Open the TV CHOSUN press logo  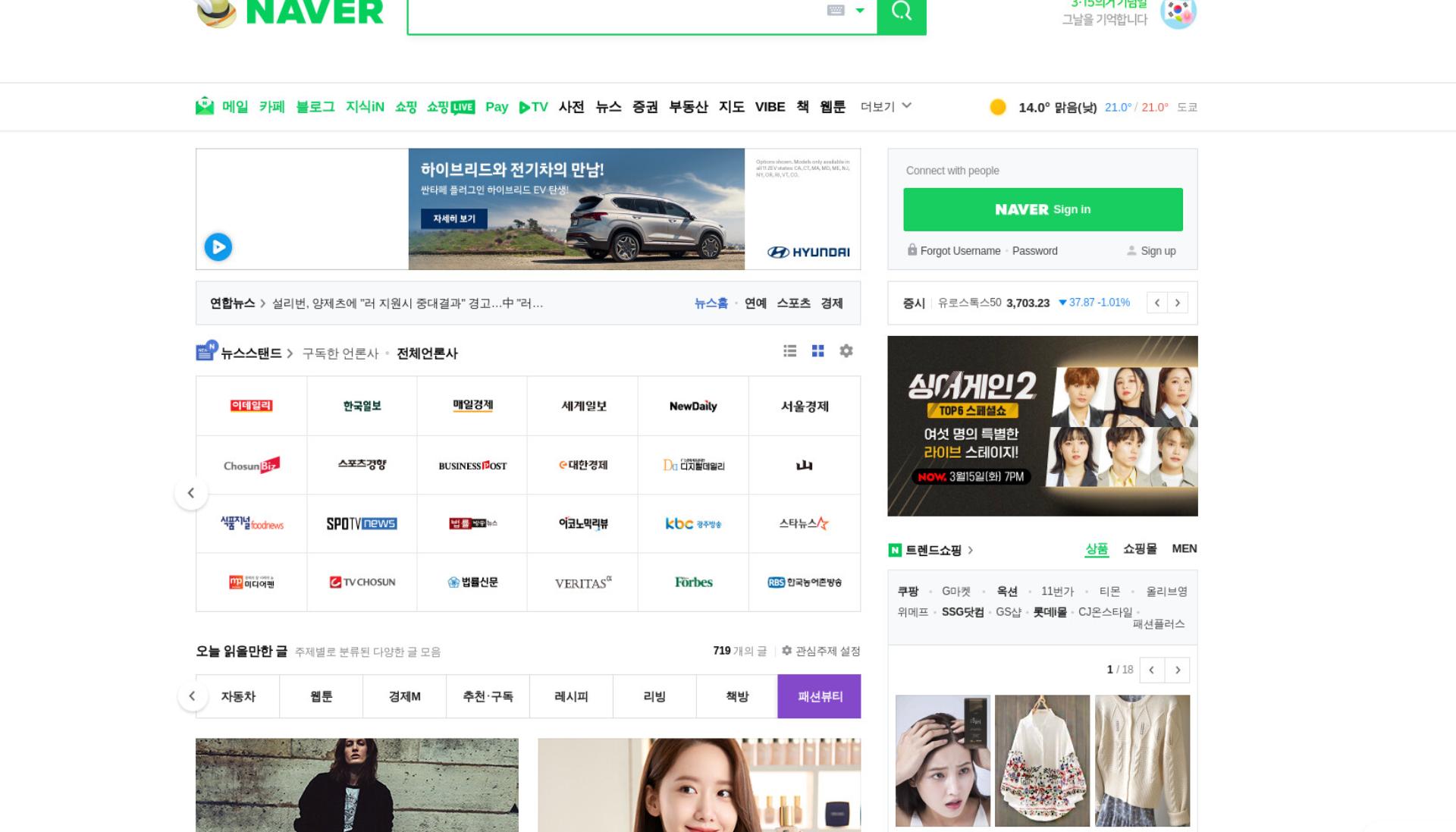tap(362, 582)
